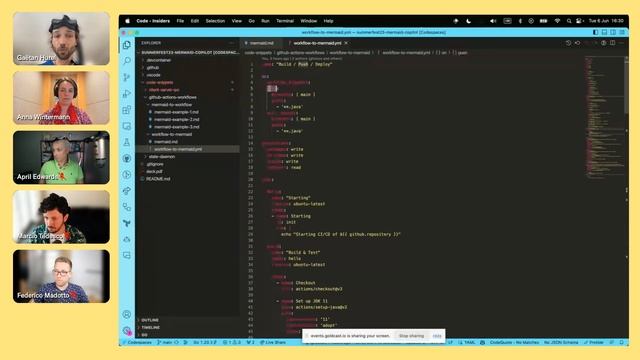Toggle the primary sidebar layout icon
640x360 pixels.
click(596, 32)
